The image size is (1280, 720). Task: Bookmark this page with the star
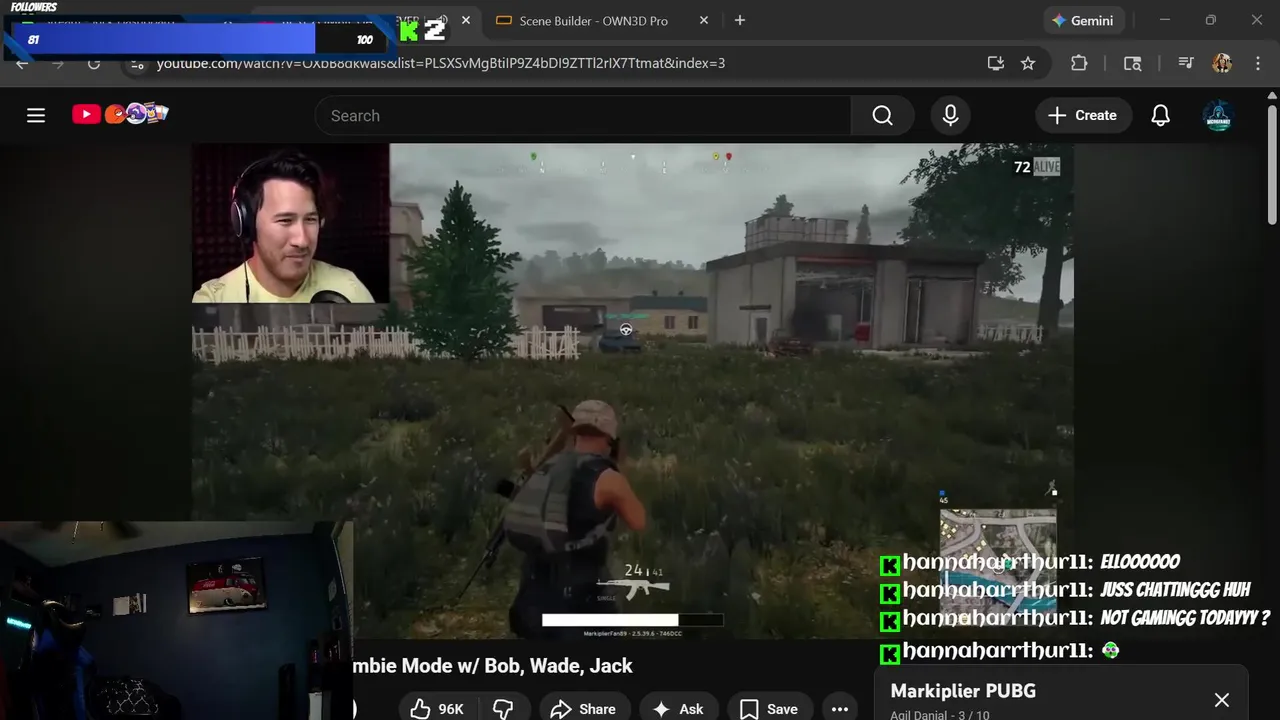click(1028, 63)
